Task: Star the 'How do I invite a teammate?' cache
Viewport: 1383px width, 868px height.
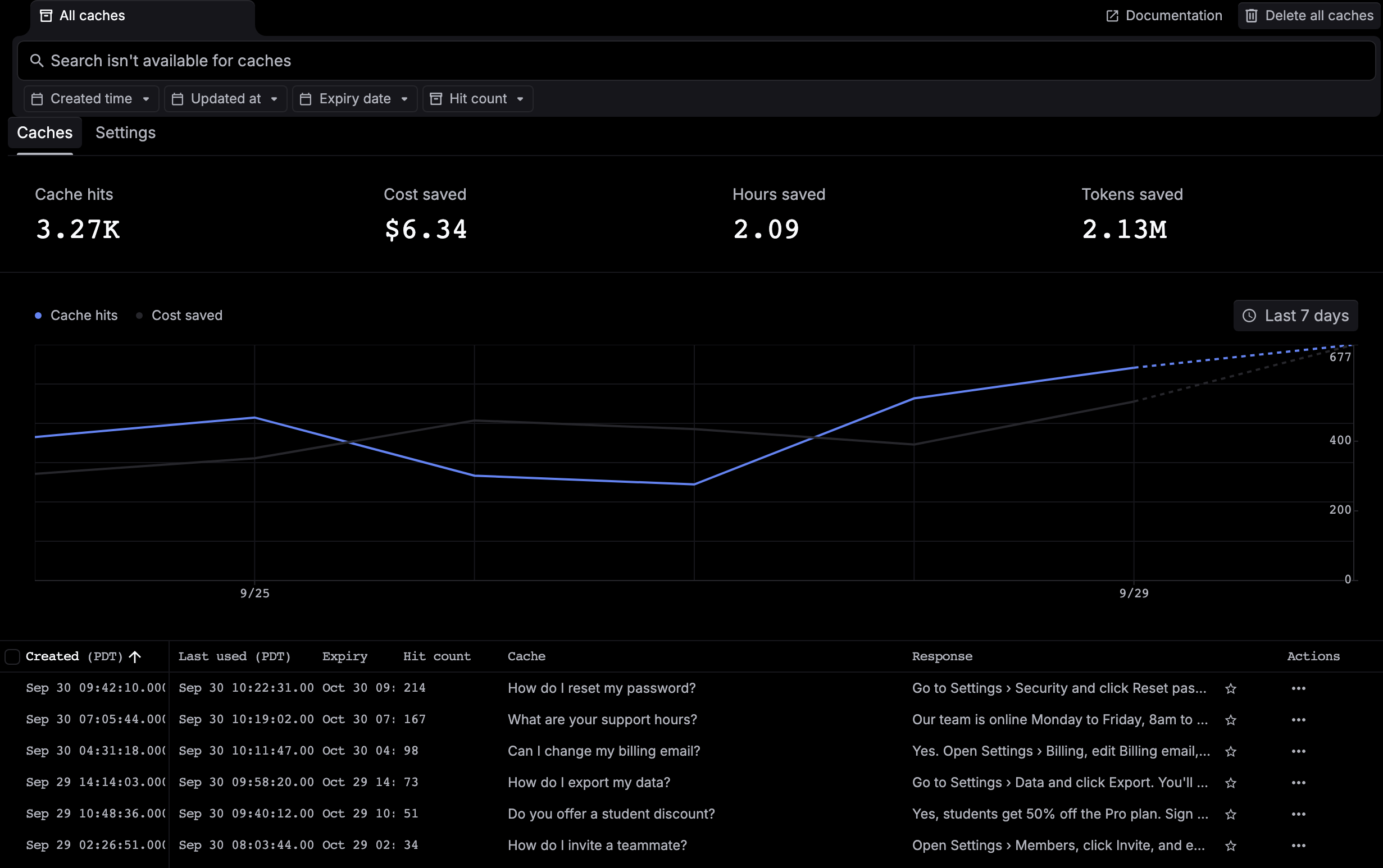Action: click(x=1230, y=846)
